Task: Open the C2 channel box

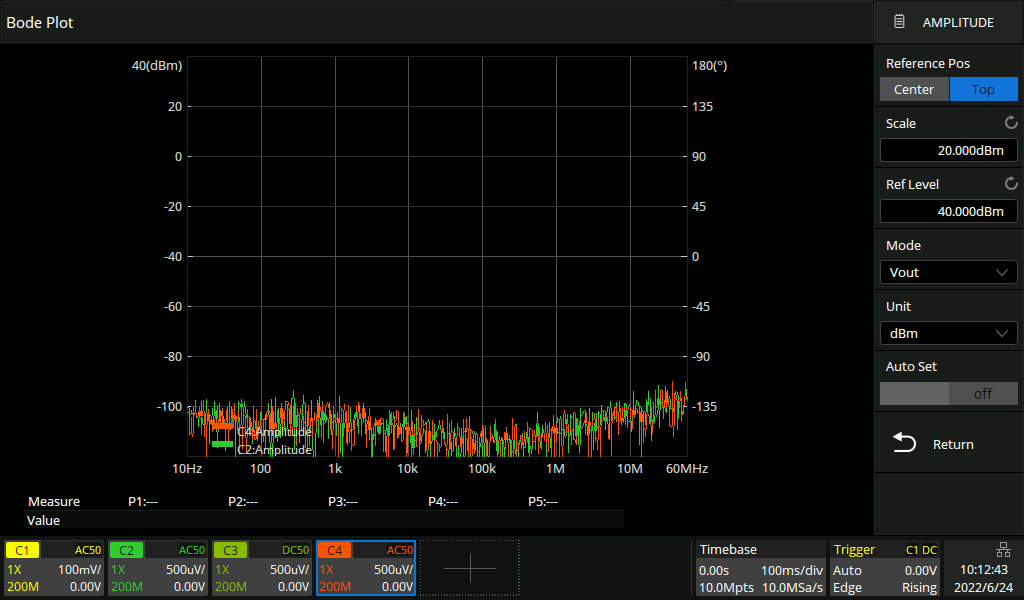Action: click(x=157, y=568)
